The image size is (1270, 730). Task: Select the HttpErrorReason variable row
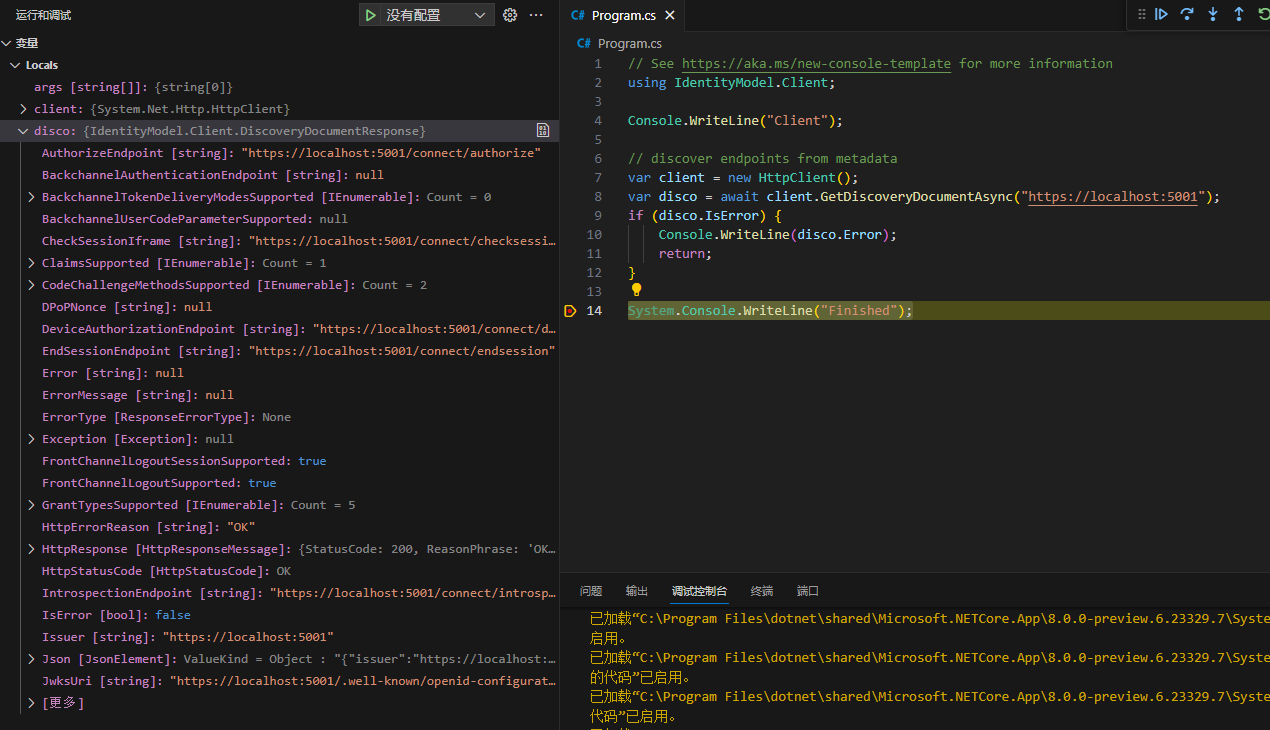tap(279, 527)
